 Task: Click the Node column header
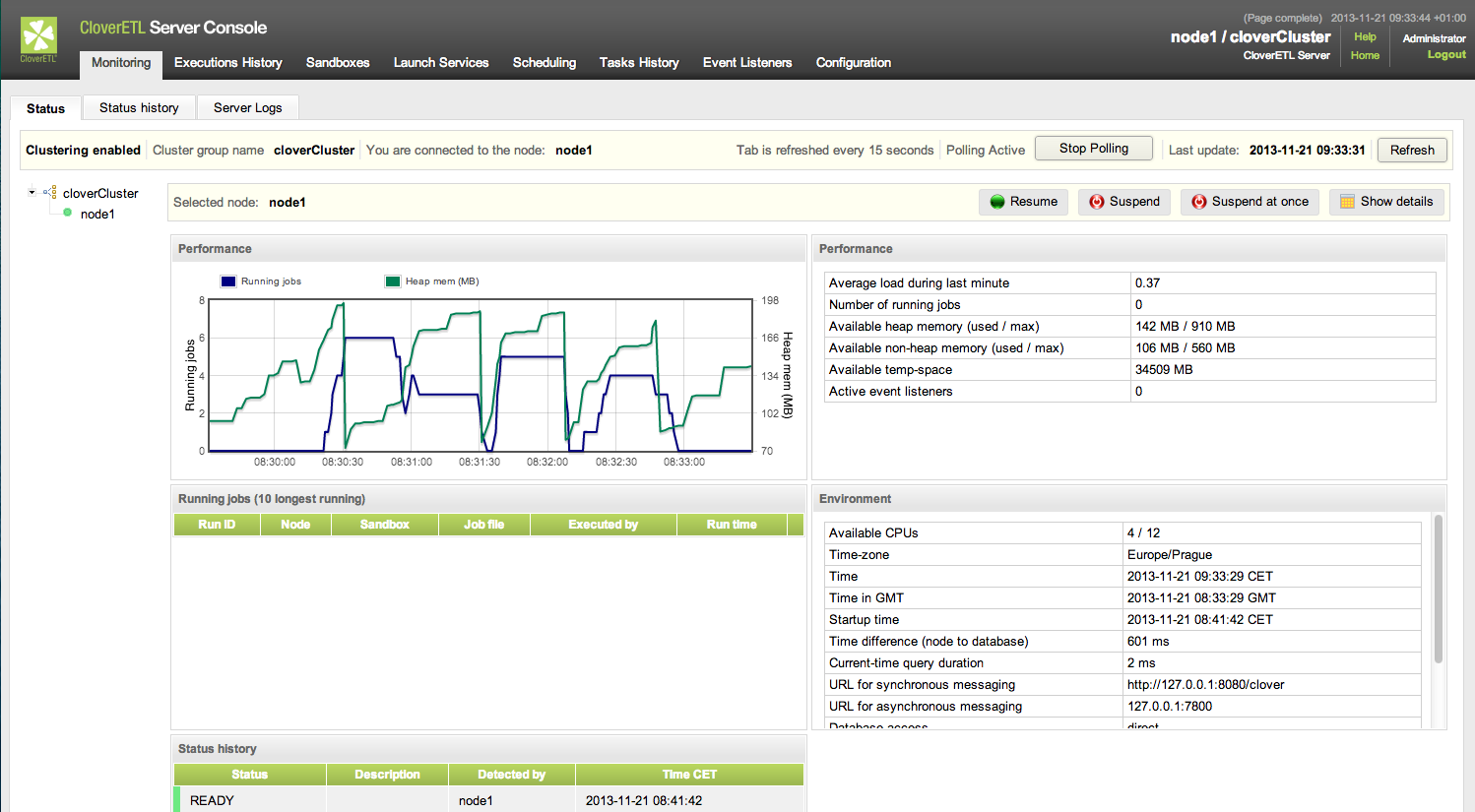(x=295, y=525)
